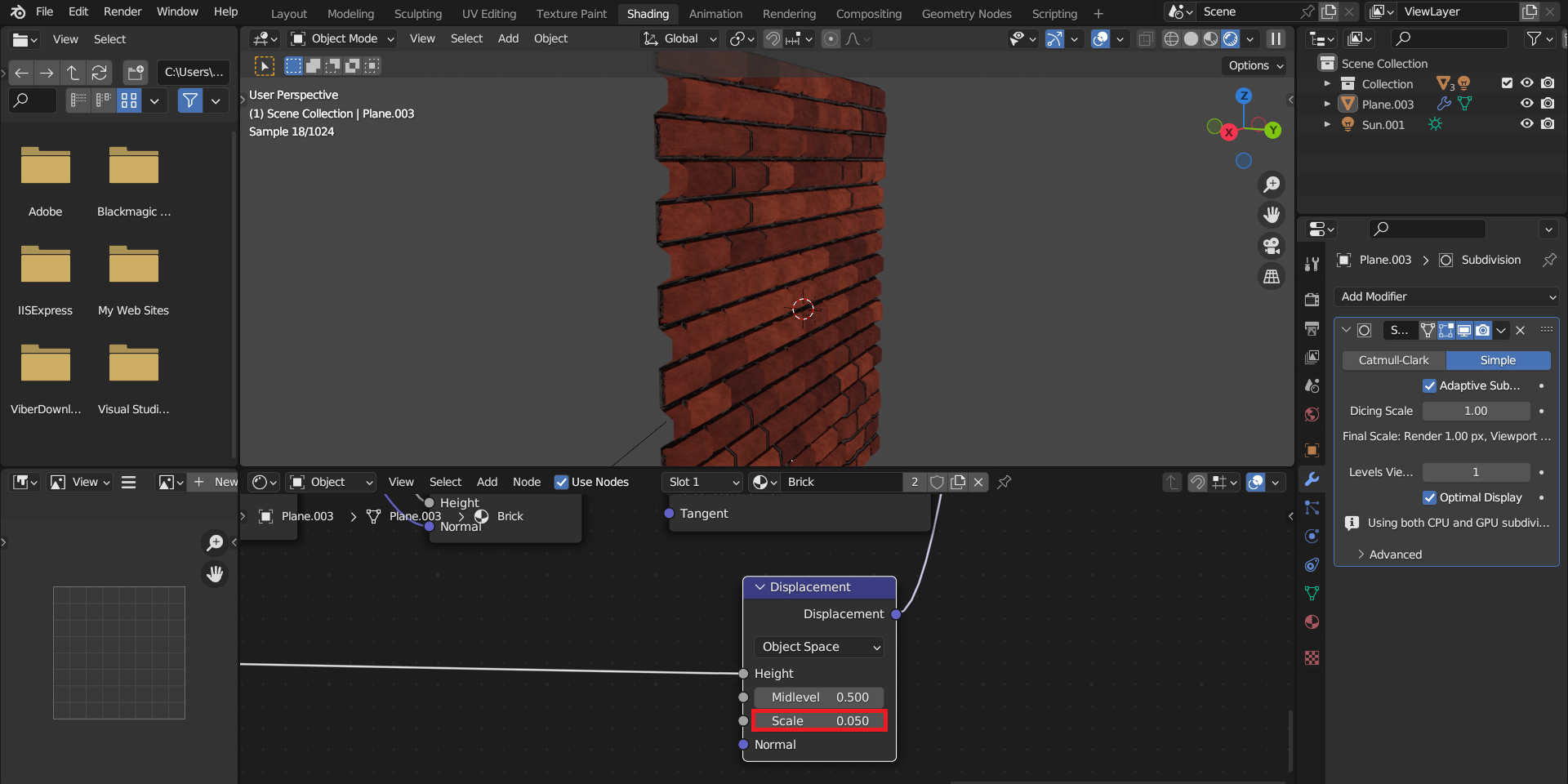The image size is (1568, 784).
Task: Click the Scale 0.050 field in Displacement node
Action: pyautogui.click(x=819, y=721)
